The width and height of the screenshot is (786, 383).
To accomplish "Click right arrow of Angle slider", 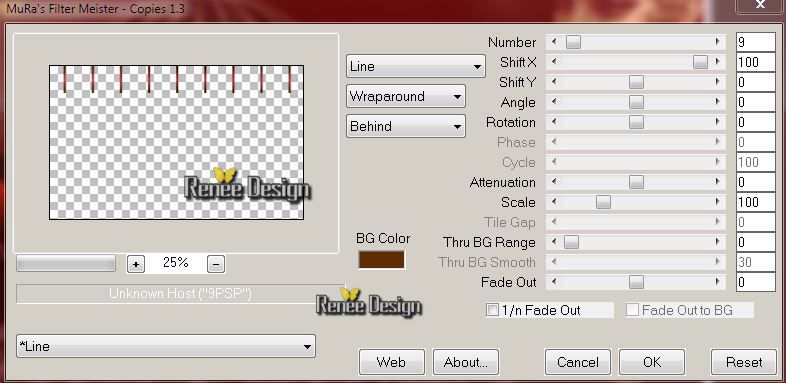I will pos(718,102).
